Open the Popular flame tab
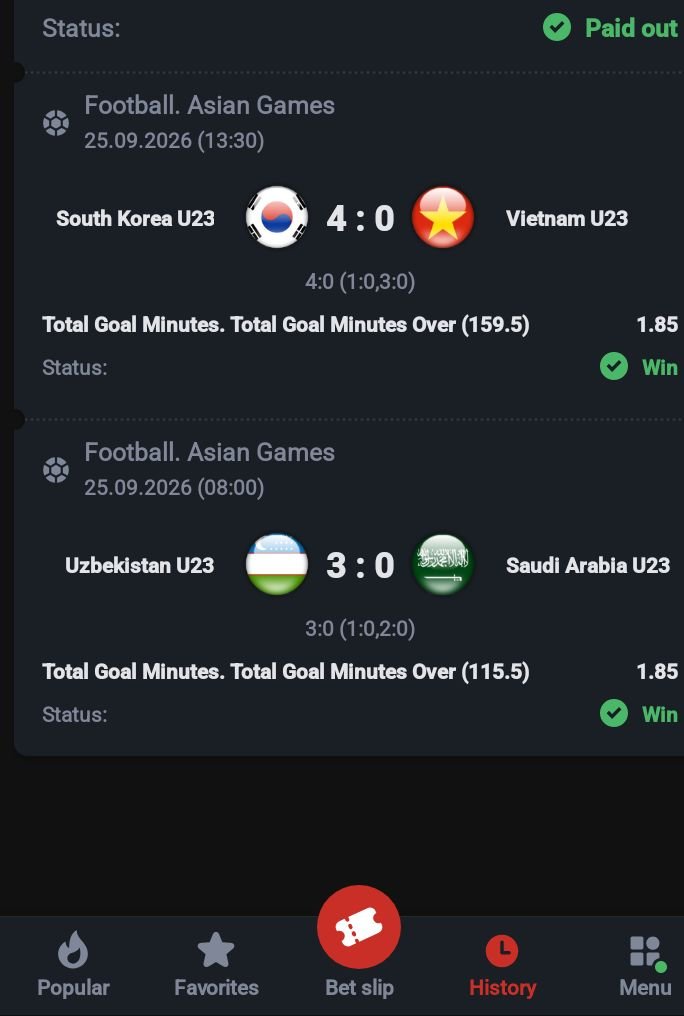684x1016 pixels. click(x=73, y=964)
